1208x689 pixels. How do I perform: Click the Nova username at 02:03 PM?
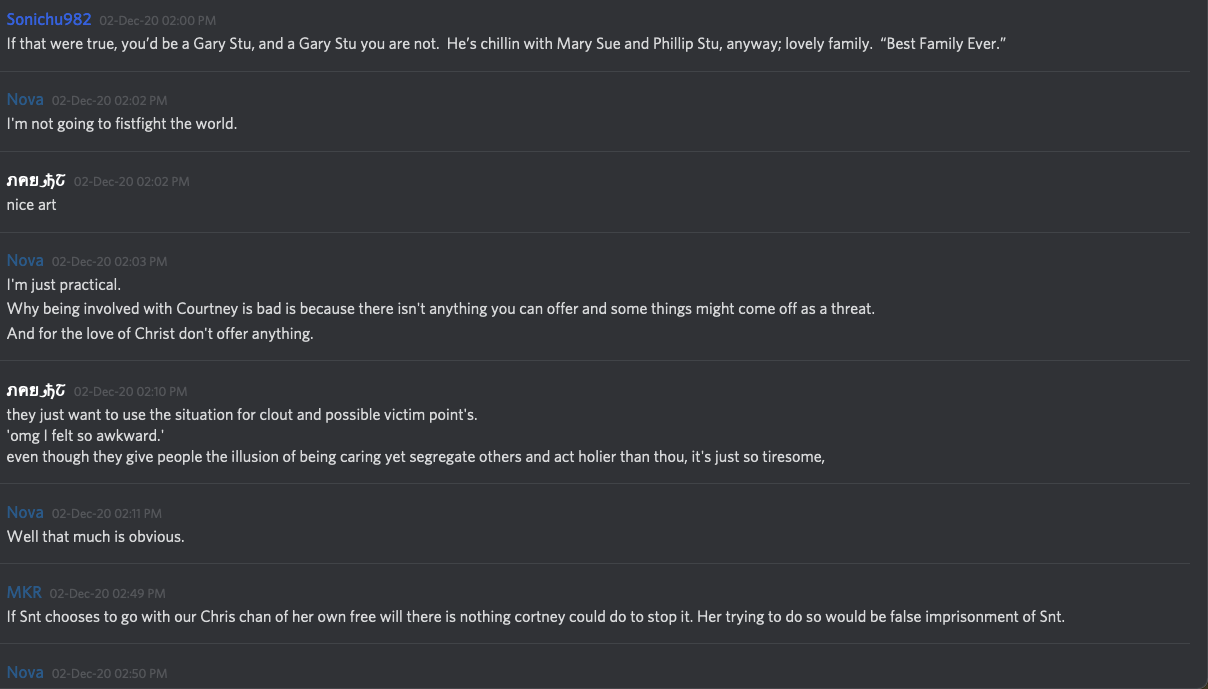(x=25, y=261)
